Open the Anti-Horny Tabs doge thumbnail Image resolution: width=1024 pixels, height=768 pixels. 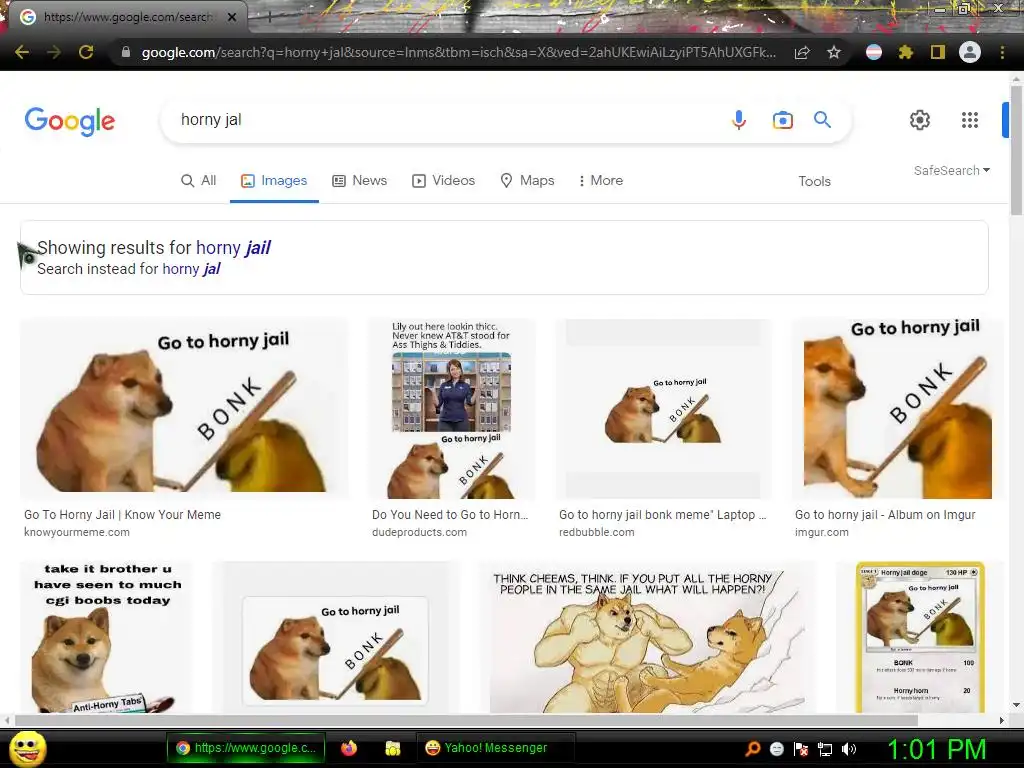106,637
